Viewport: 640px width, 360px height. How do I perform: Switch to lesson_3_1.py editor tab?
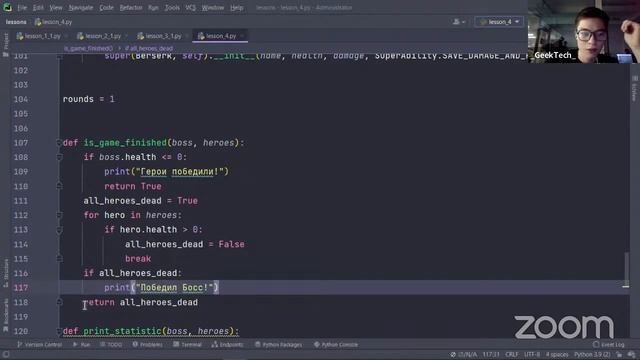pos(163,36)
